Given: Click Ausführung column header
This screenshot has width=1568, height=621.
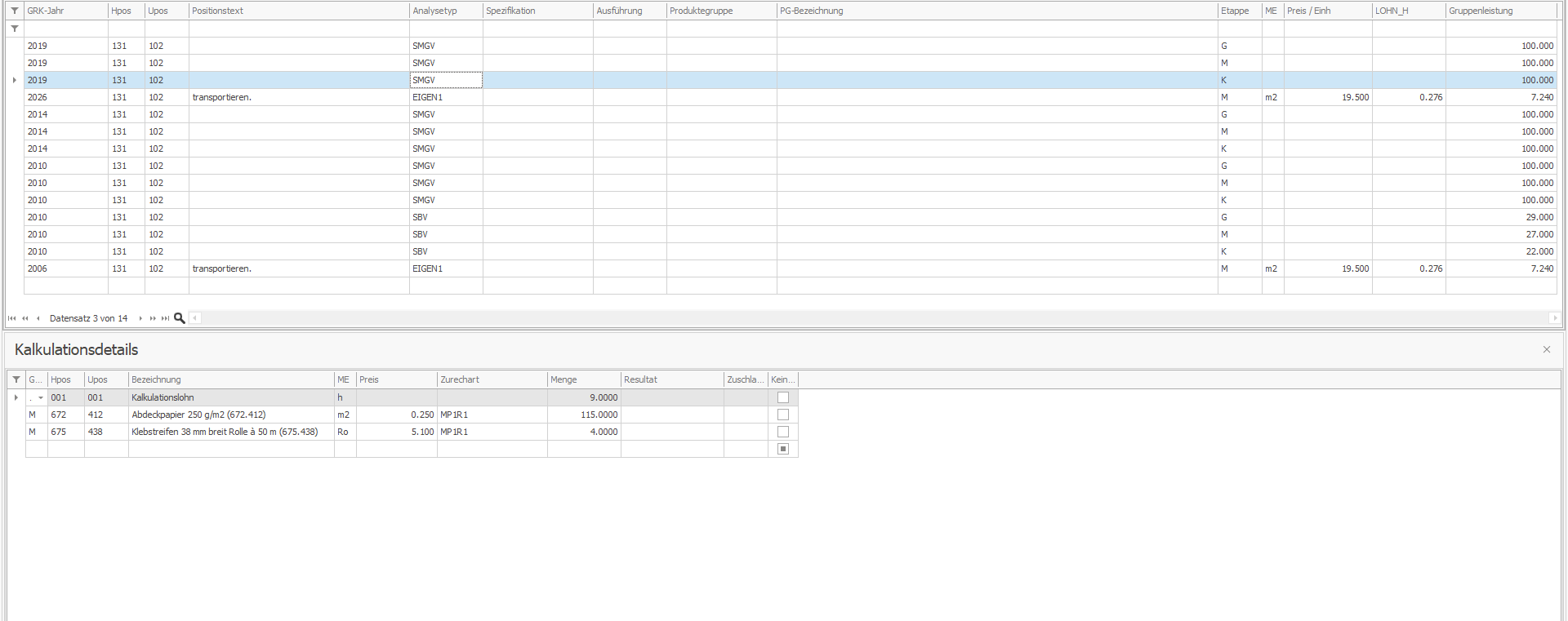Looking at the screenshot, I should click(x=630, y=11).
